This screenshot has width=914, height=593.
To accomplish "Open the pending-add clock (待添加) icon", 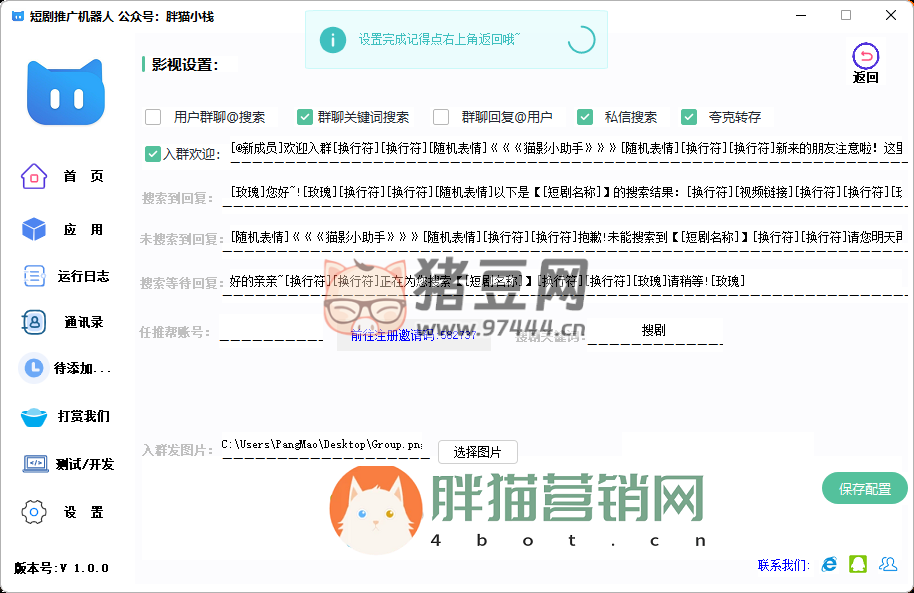I will (34, 368).
